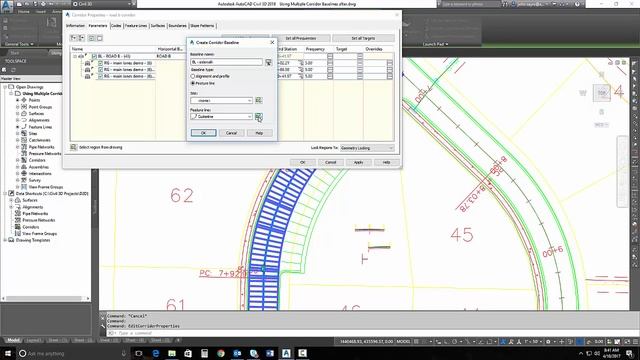This screenshot has height=360, width=640.
Task: Select Pipe Networks under Open Drawings
Action: click(41, 147)
